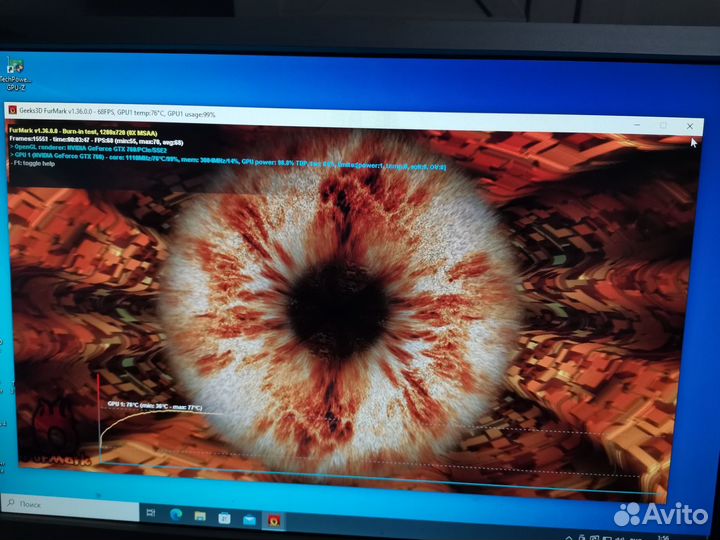Minimize the FurMark window
Viewport: 720px width, 540px height.
tap(637, 124)
